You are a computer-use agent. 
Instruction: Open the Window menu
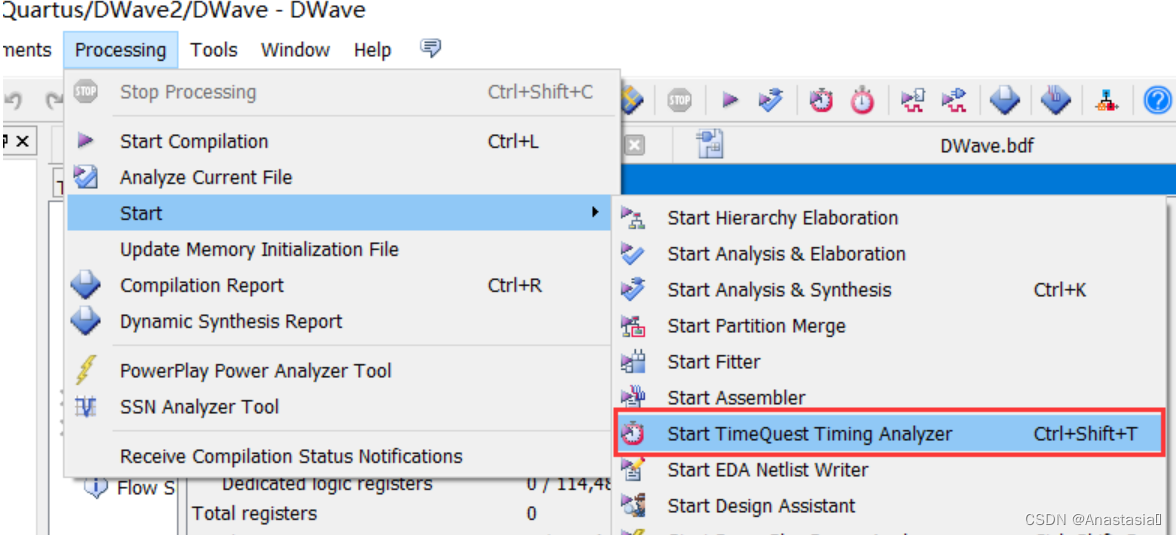pos(295,50)
